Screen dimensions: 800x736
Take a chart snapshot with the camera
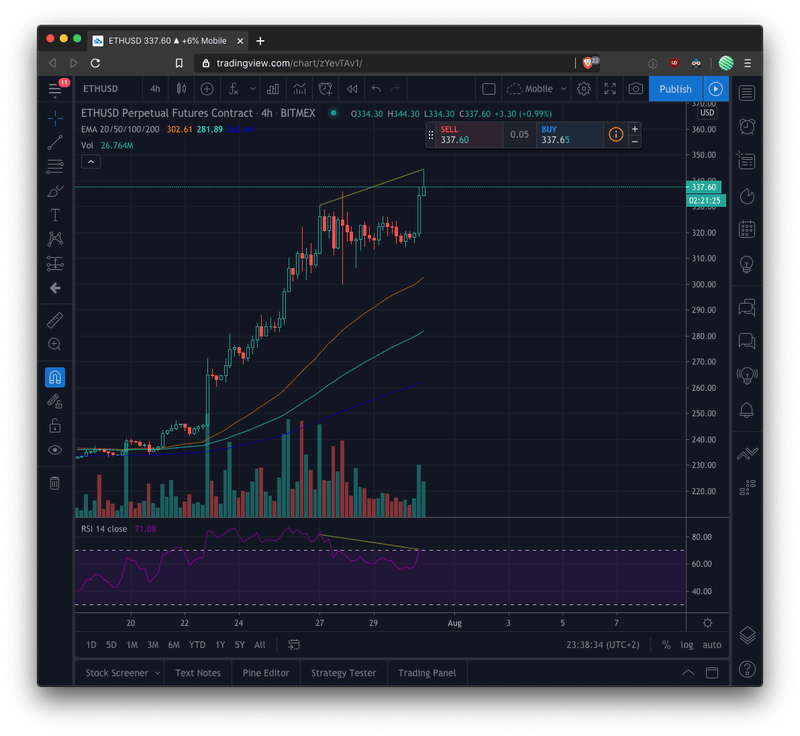(636, 89)
